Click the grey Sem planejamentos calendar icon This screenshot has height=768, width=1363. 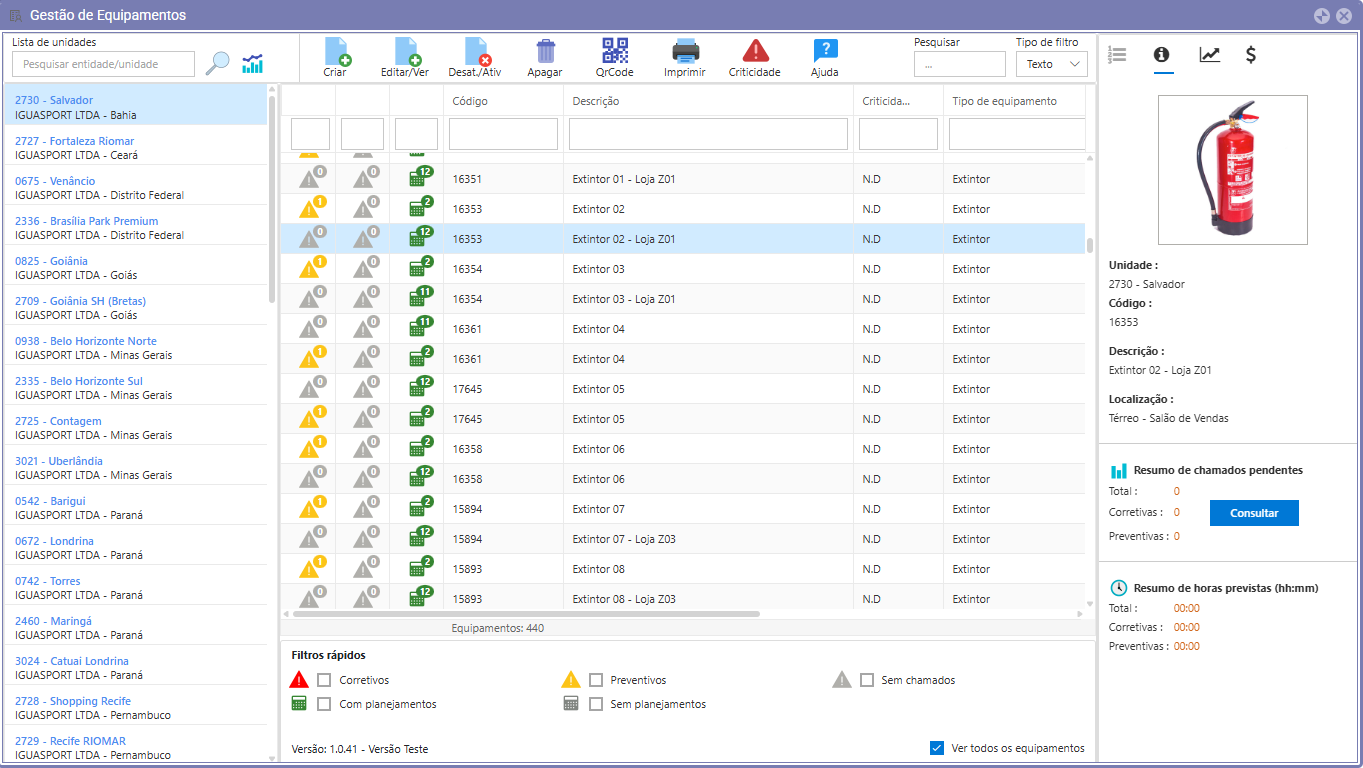(x=571, y=703)
